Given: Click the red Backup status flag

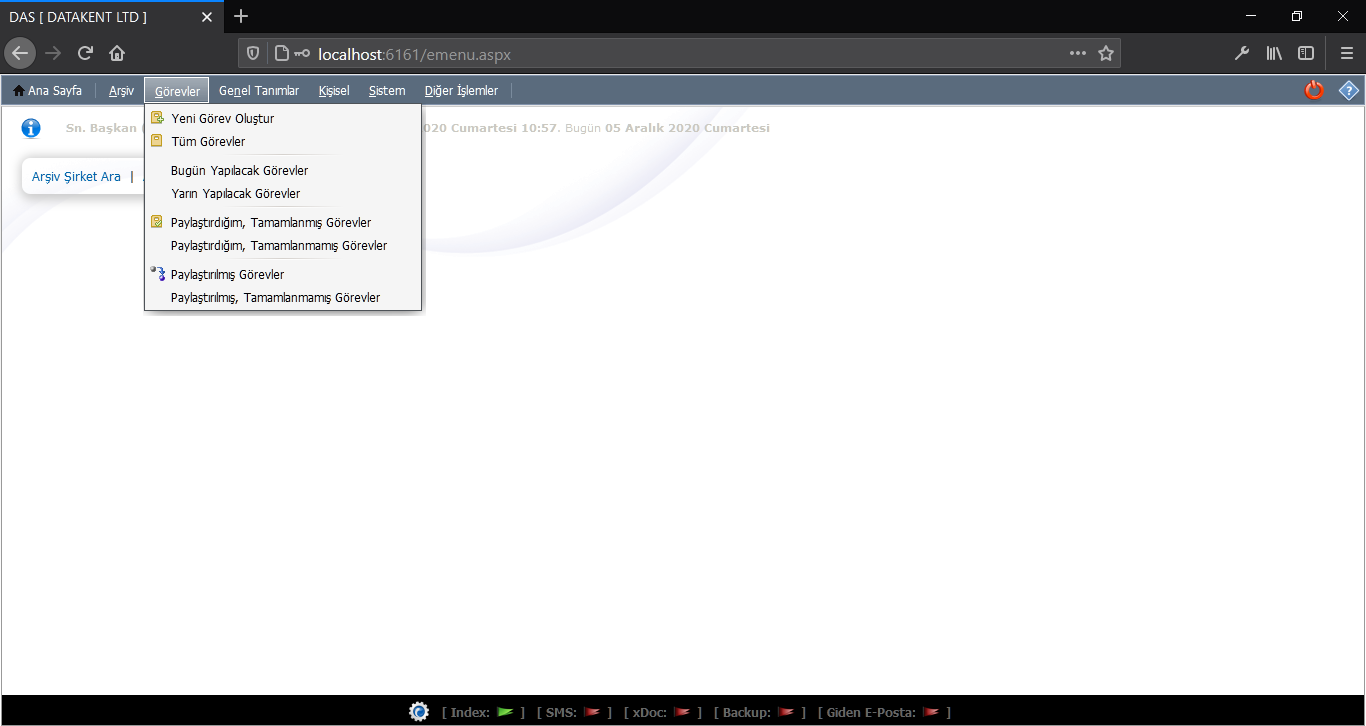Looking at the screenshot, I should [786, 712].
